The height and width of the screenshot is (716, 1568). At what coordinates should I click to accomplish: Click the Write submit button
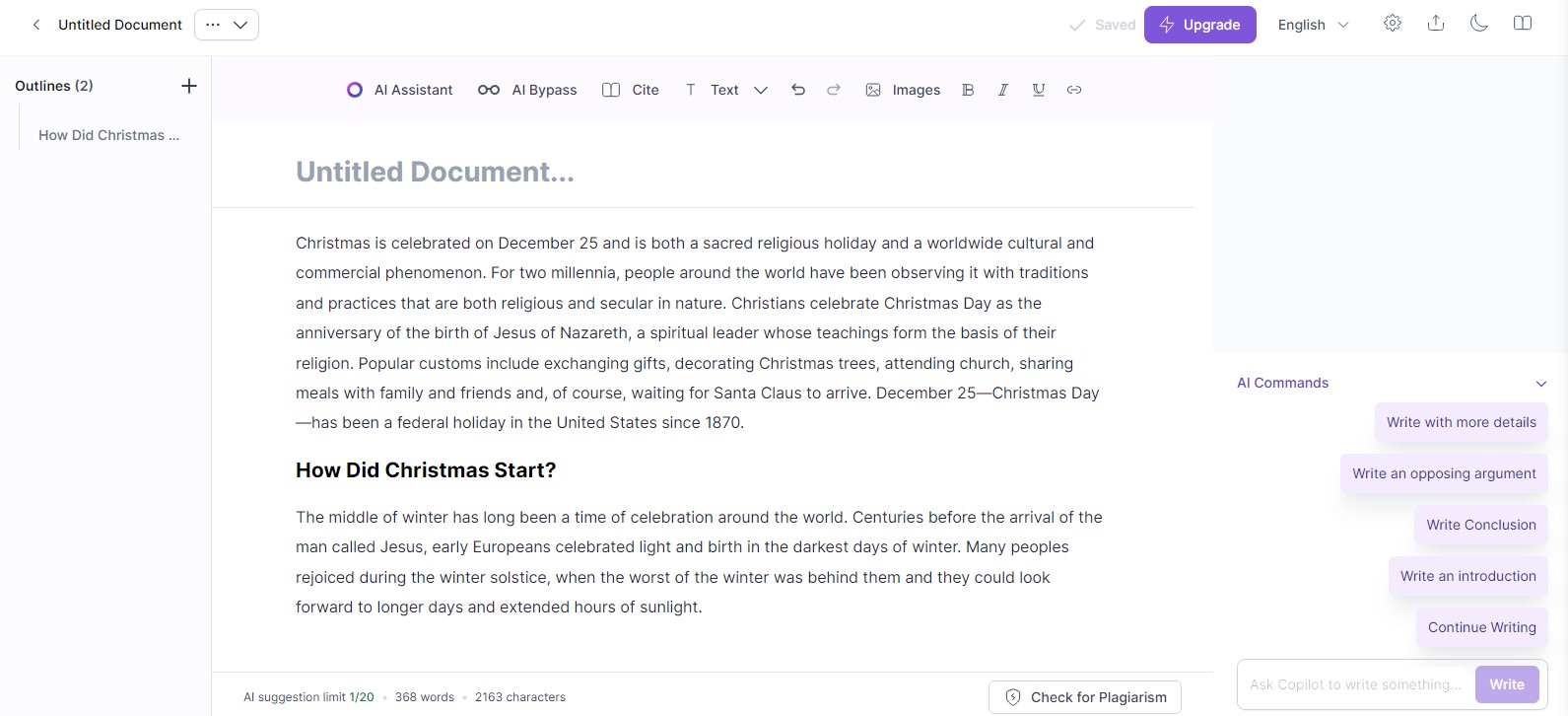(1507, 684)
